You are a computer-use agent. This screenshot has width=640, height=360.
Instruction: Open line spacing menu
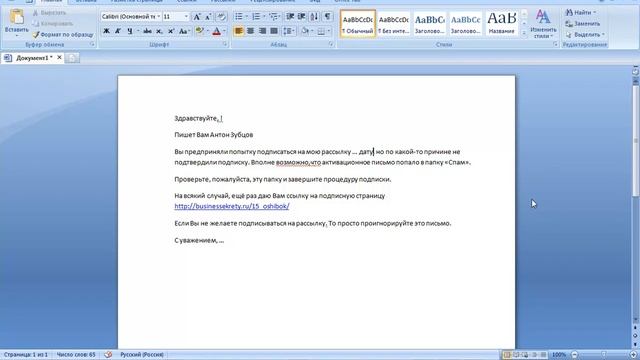[289, 31]
